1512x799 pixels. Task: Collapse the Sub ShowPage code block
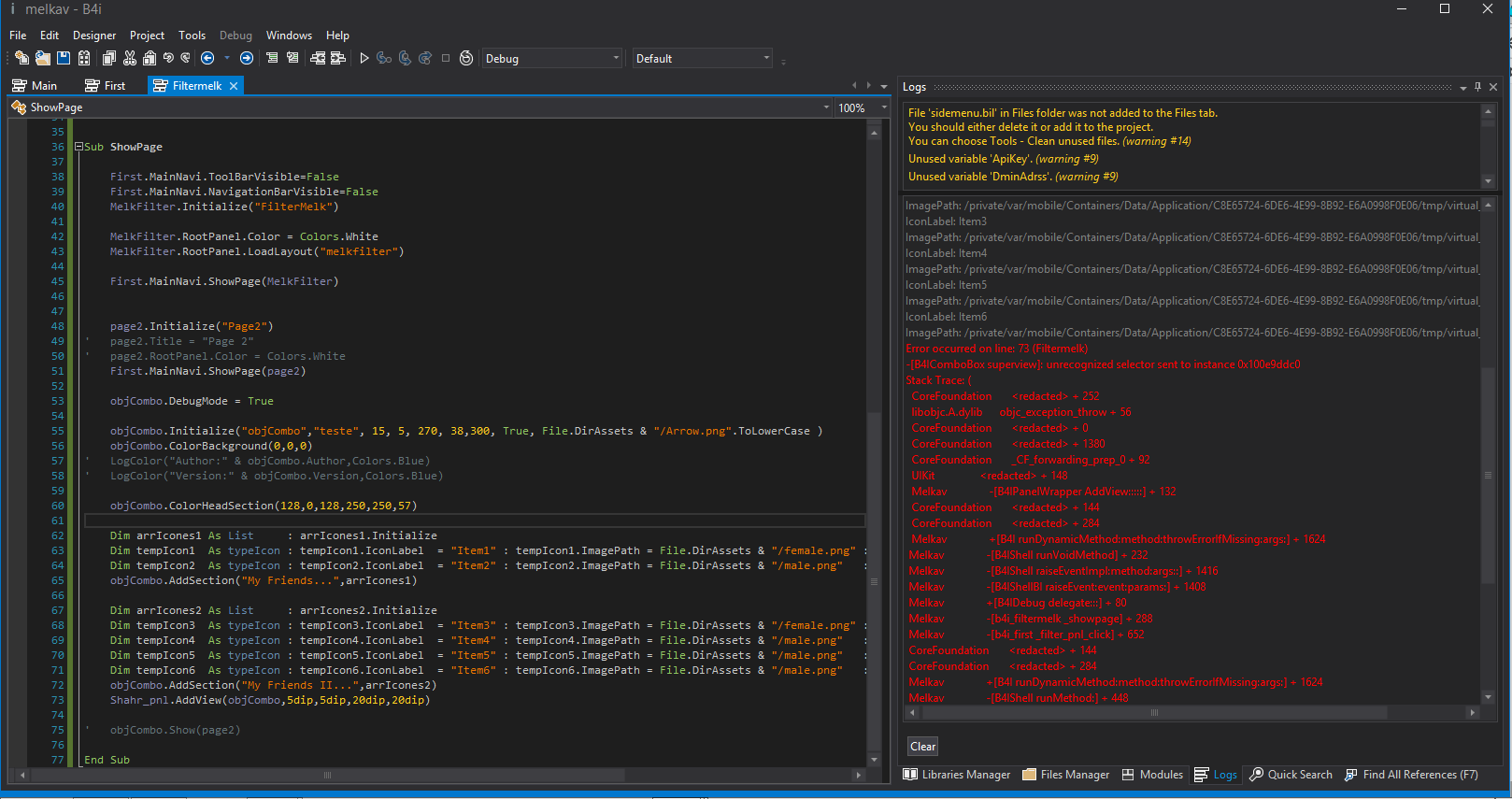79,147
